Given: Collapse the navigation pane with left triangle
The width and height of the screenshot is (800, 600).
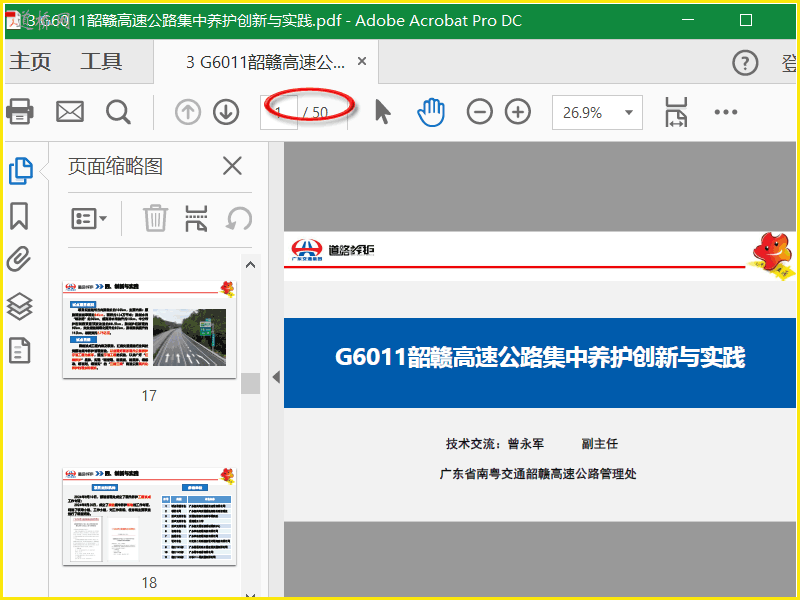Looking at the screenshot, I should pyautogui.click(x=276, y=377).
